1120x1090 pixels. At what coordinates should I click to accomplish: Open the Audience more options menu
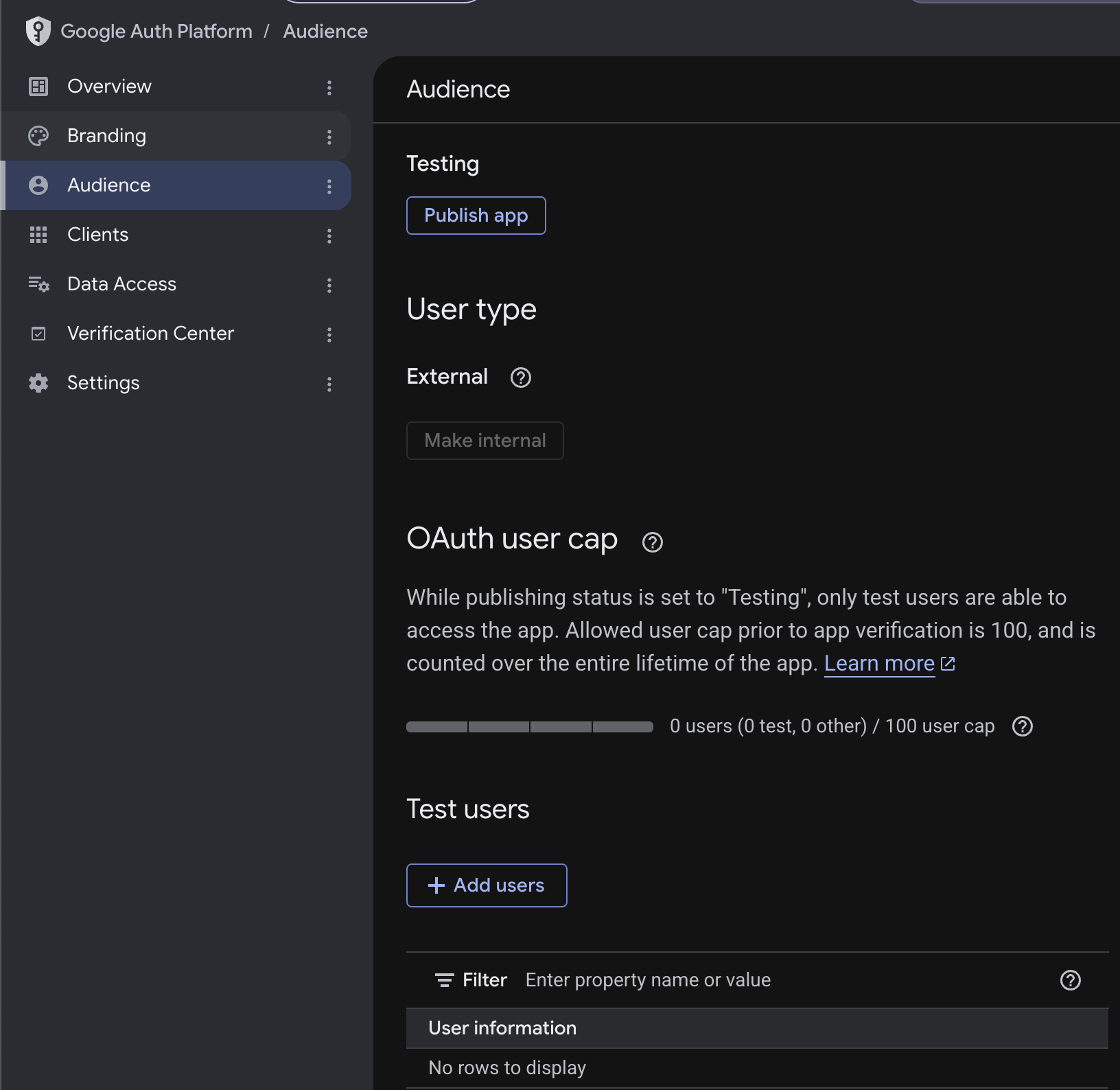pyautogui.click(x=329, y=186)
